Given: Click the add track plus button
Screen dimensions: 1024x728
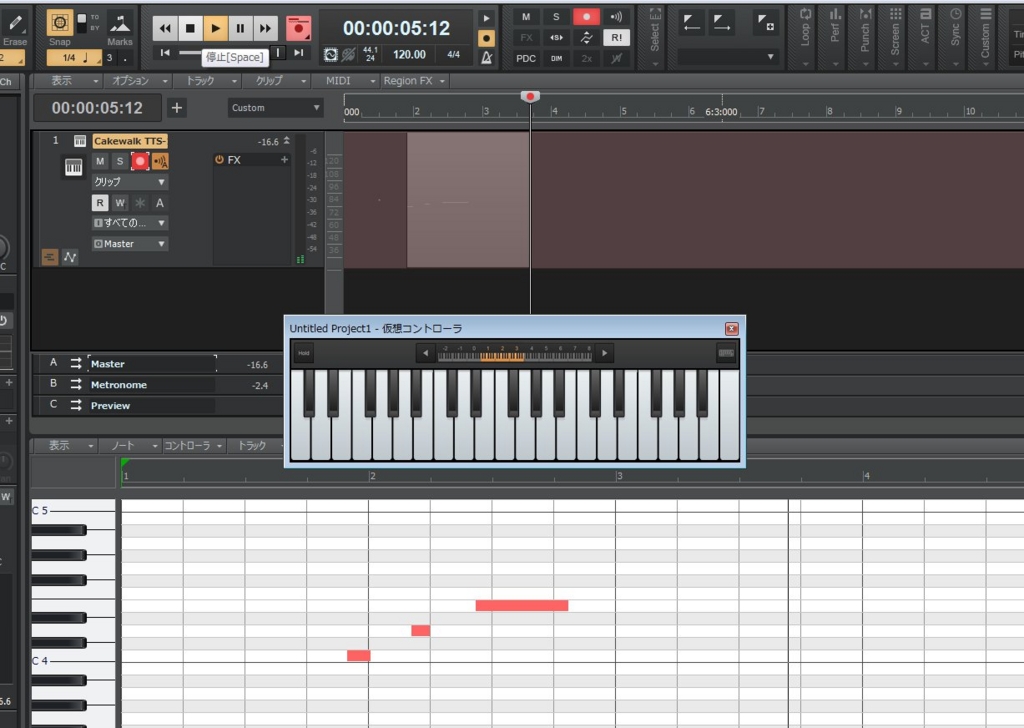Looking at the screenshot, I should tap(177, 108).
